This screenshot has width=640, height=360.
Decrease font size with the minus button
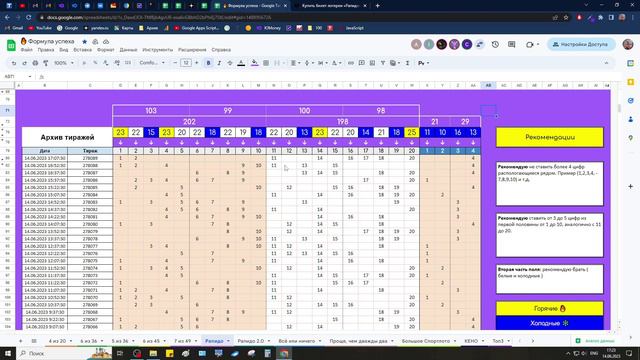[176, 63]
